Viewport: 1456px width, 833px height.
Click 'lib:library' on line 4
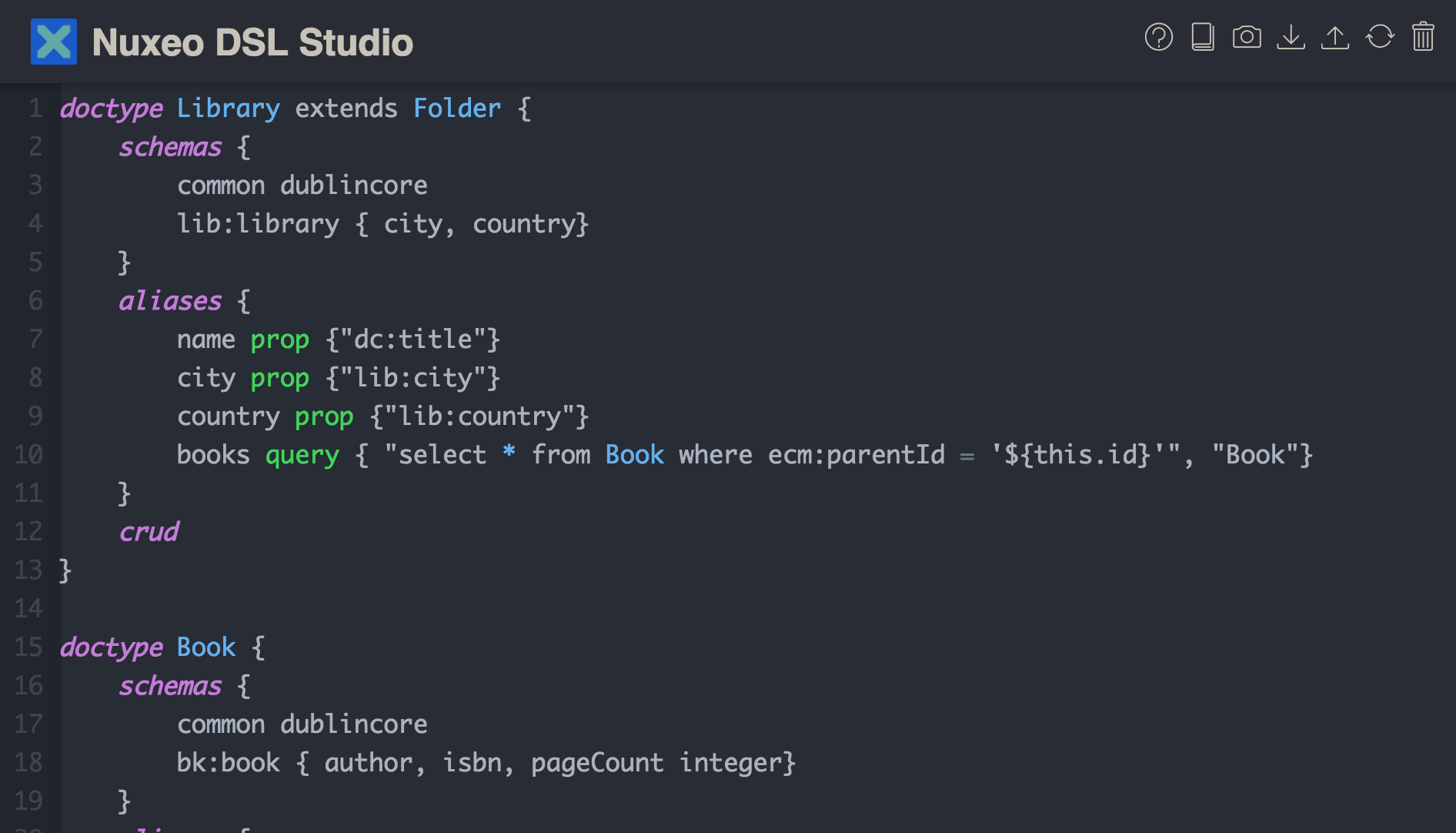258,224
